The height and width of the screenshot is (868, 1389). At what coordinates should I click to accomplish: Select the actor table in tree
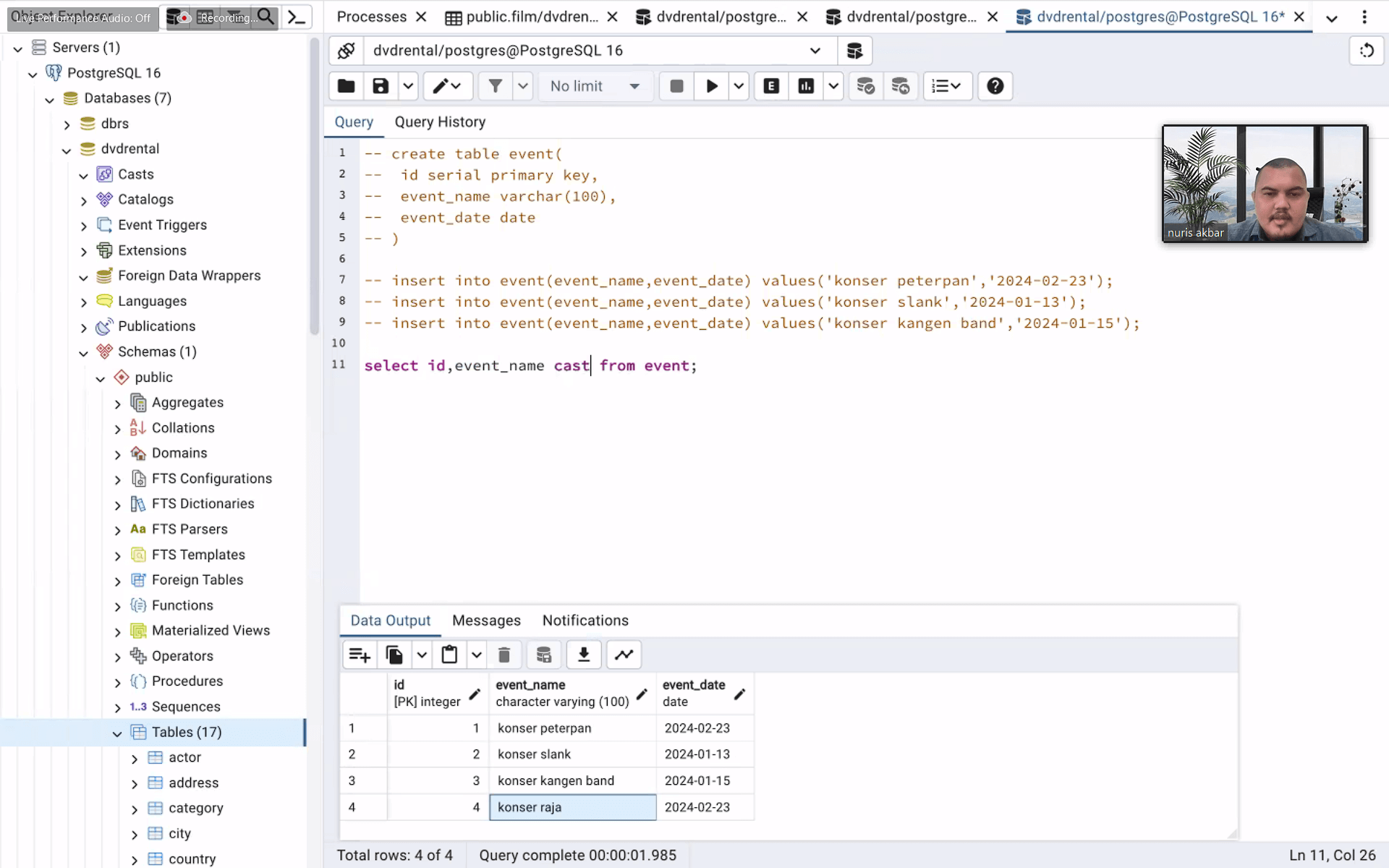point(184,757)
